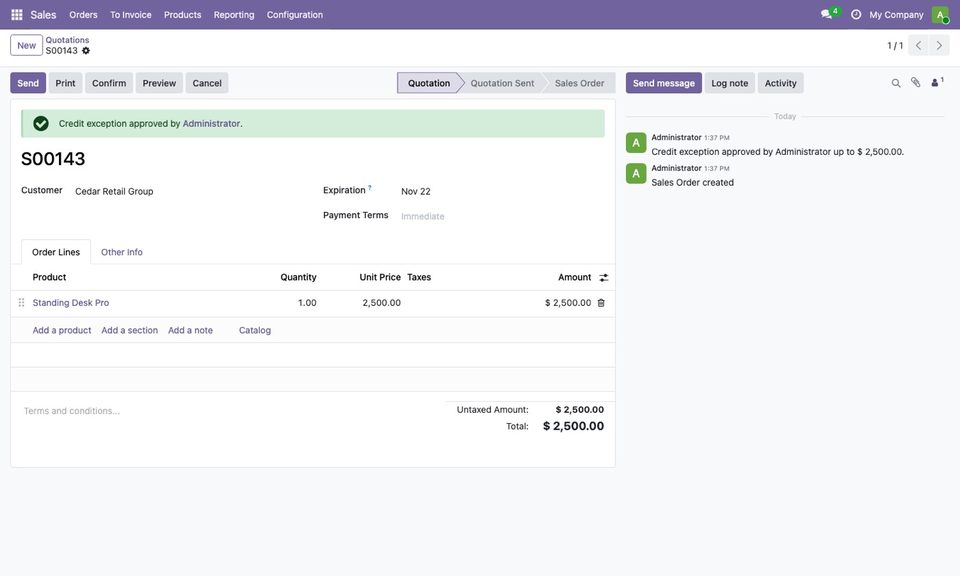The image size is (960, 576).
Task: Delete the Standing Desk Pro line
Action: (601, 303)
